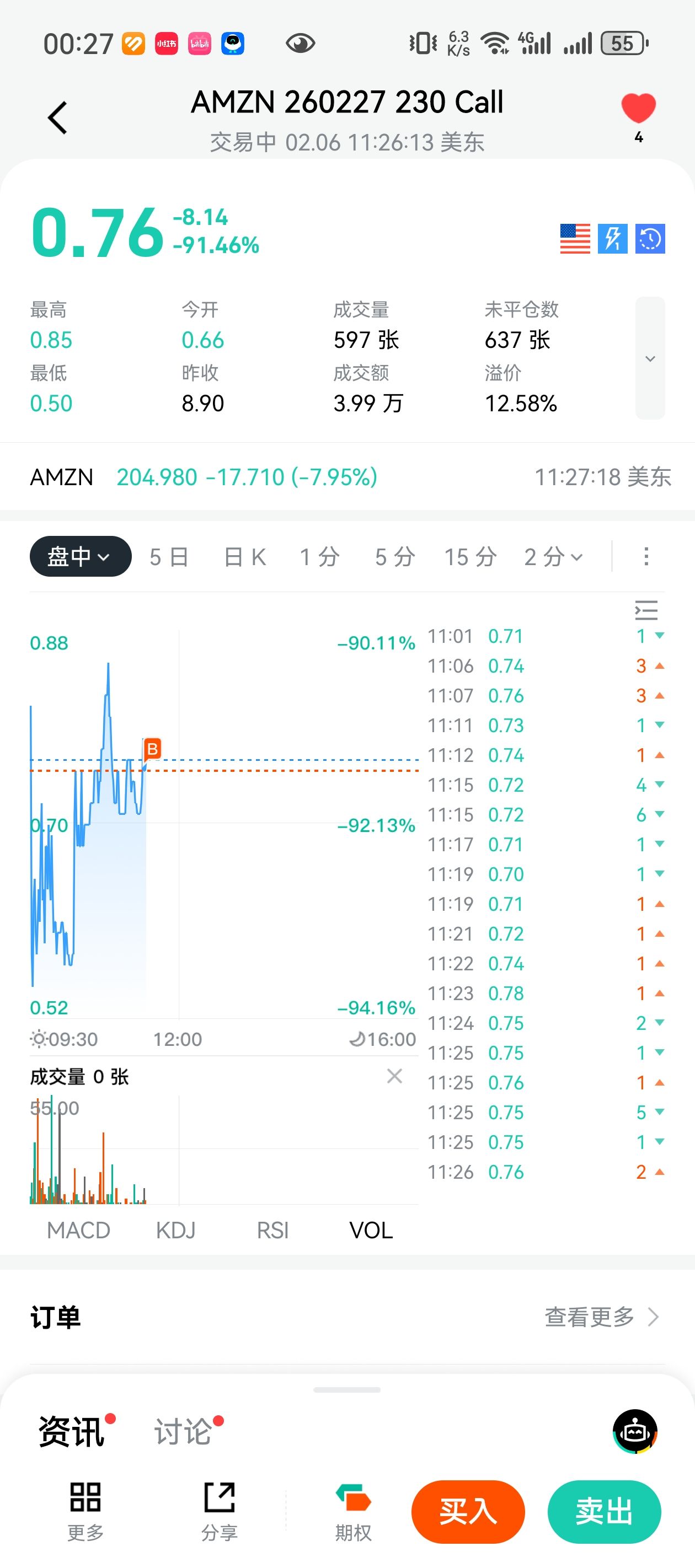695x1568 pixels.
Task: Open 查看更多 for orders
Action: click(601, 1317)
